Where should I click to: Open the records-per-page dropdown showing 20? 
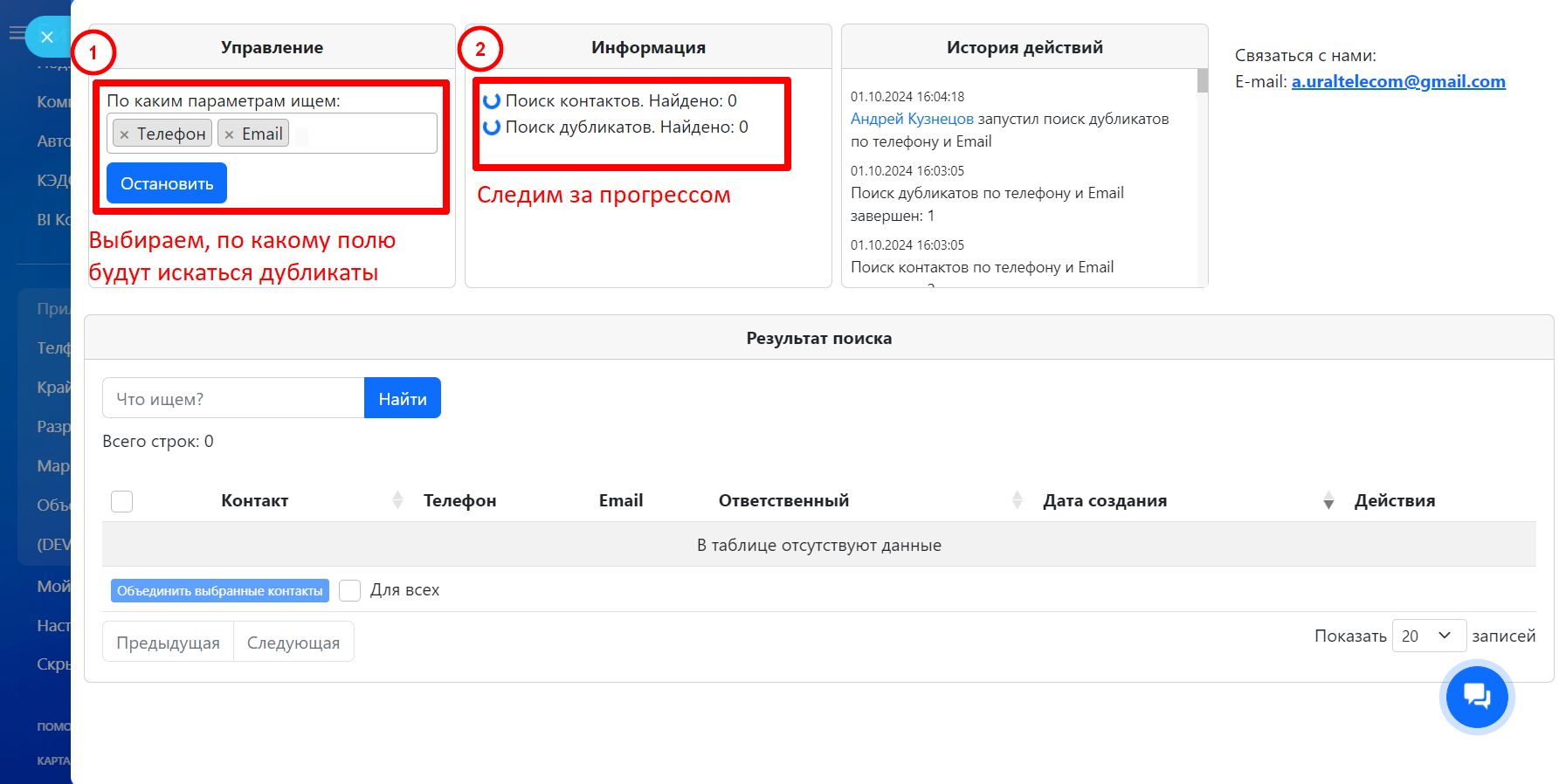coord(1428,636)
